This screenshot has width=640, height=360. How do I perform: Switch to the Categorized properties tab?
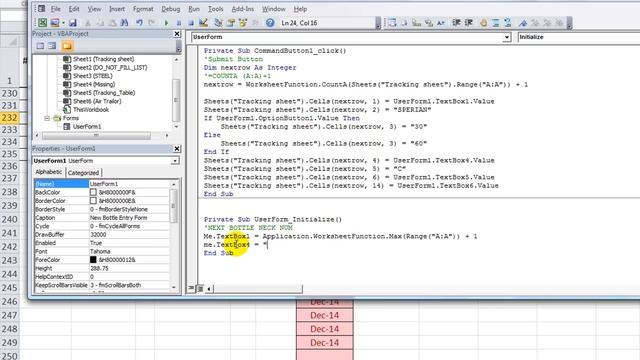click(x=83, y=173)
